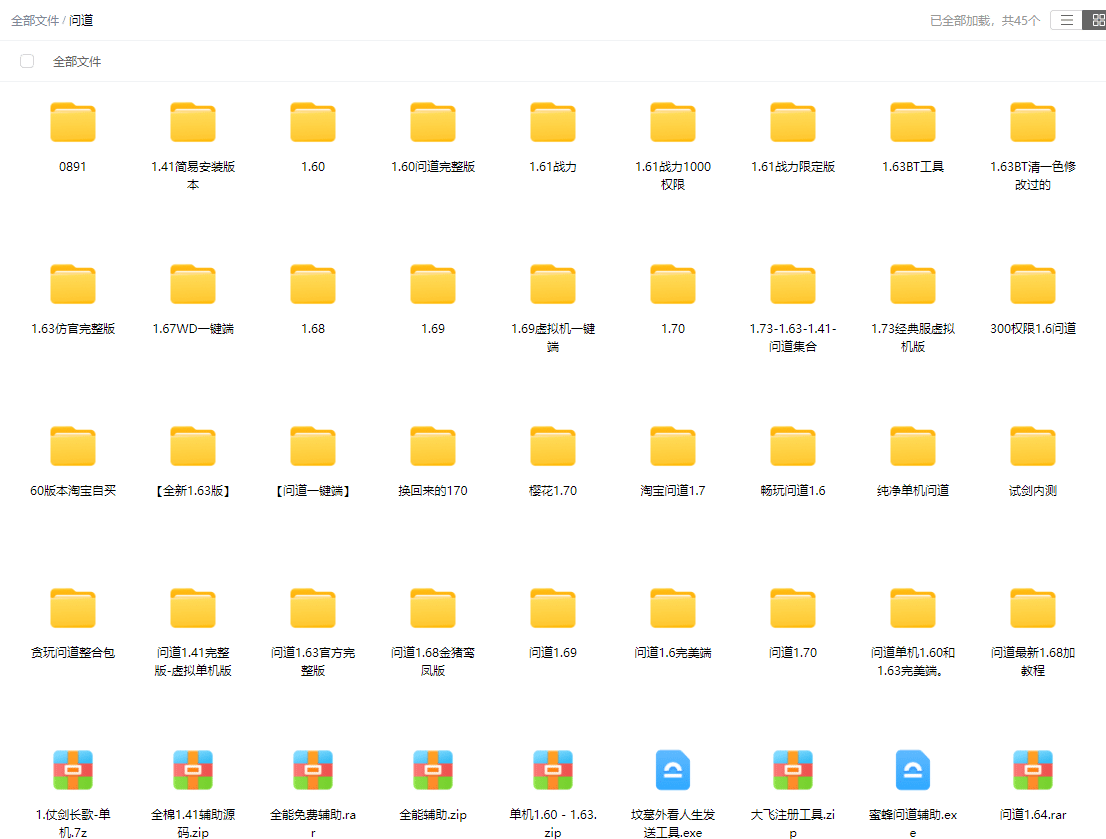Open the 樱花1.70 folder

click(553, 447)
